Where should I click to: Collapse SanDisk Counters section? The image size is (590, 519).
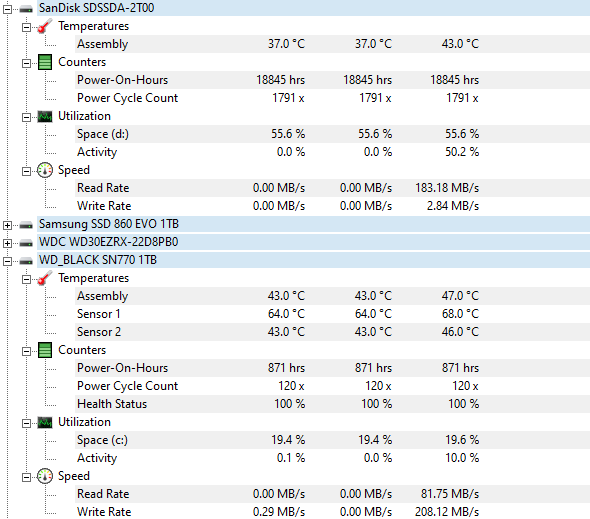(26, 63)
